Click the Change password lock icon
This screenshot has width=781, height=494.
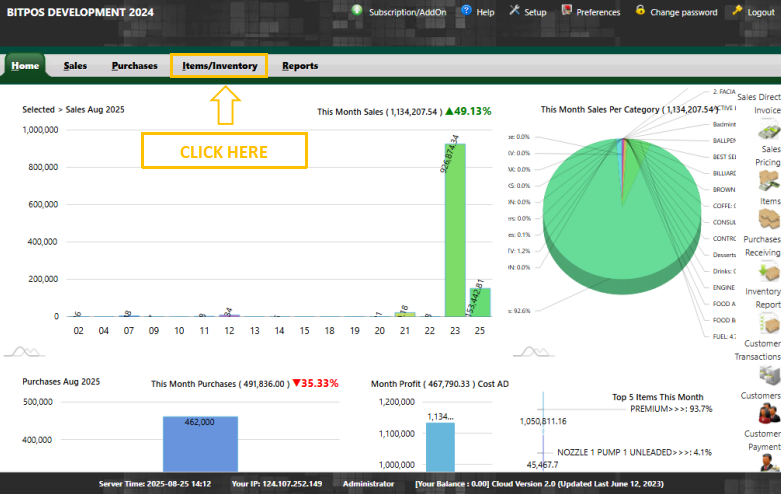640,11
